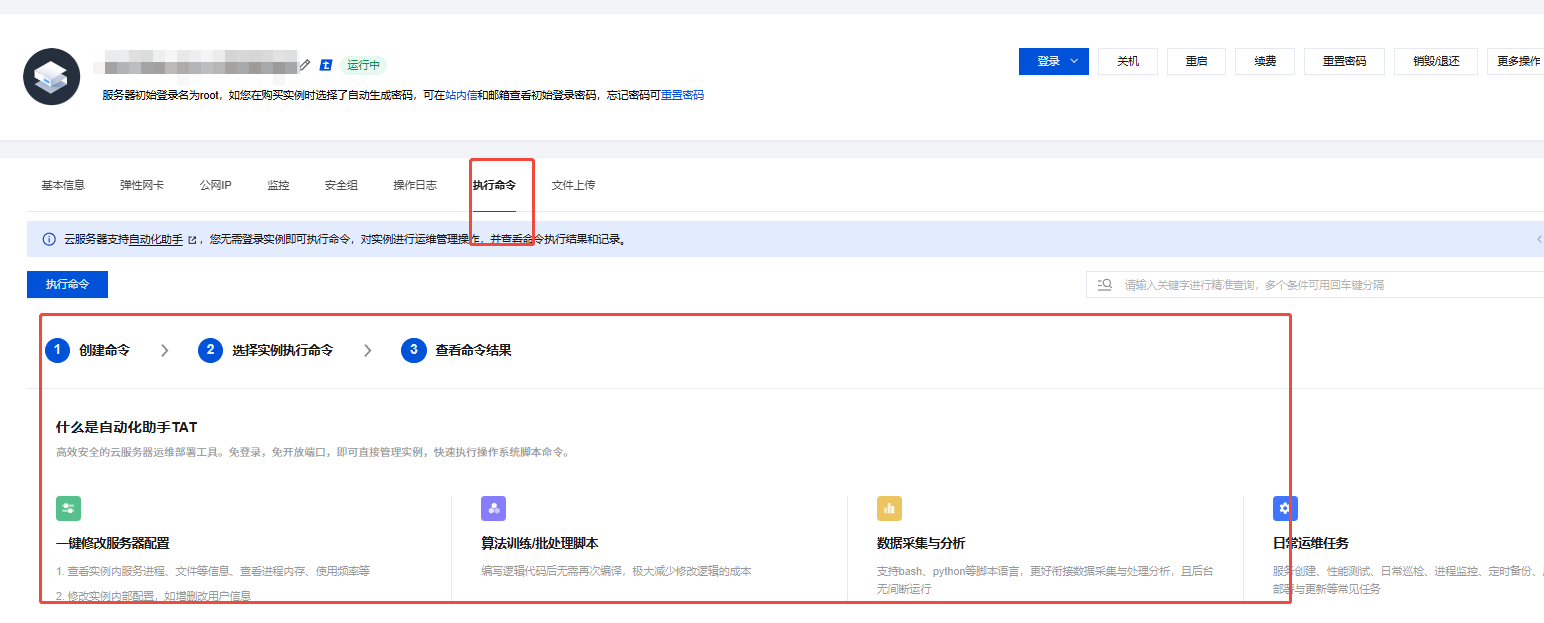Click the green server configuration icon
Screen dimensions: 1544x623
point(68,509)
